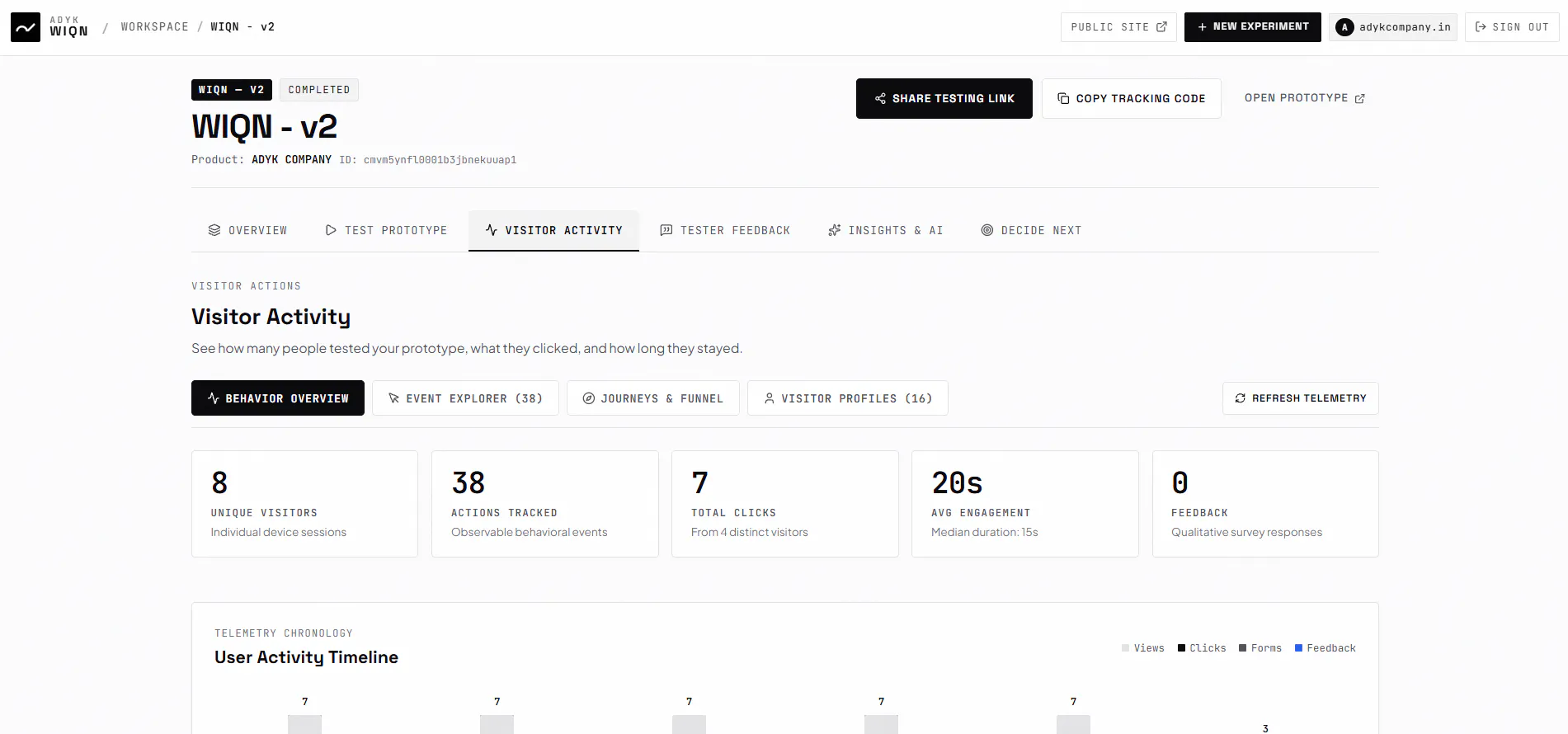The height and width of the screenshot is (734, 1568).
Task: Open EVENT EXPLORER (38)
Action: pos(465,398)
